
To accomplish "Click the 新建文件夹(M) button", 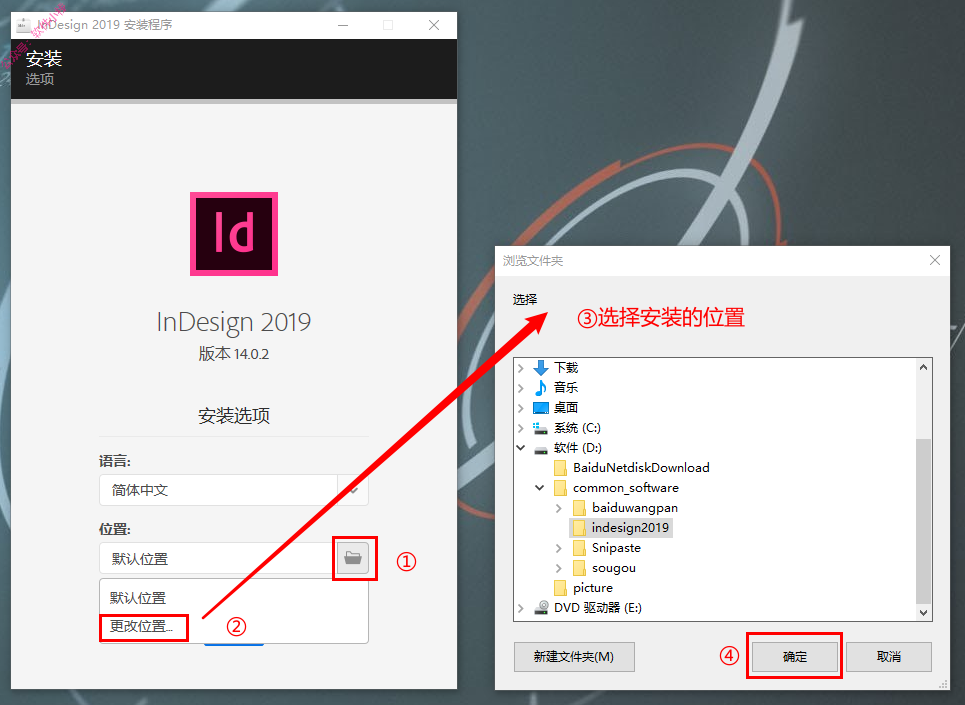I will click(x=574, y=656).
